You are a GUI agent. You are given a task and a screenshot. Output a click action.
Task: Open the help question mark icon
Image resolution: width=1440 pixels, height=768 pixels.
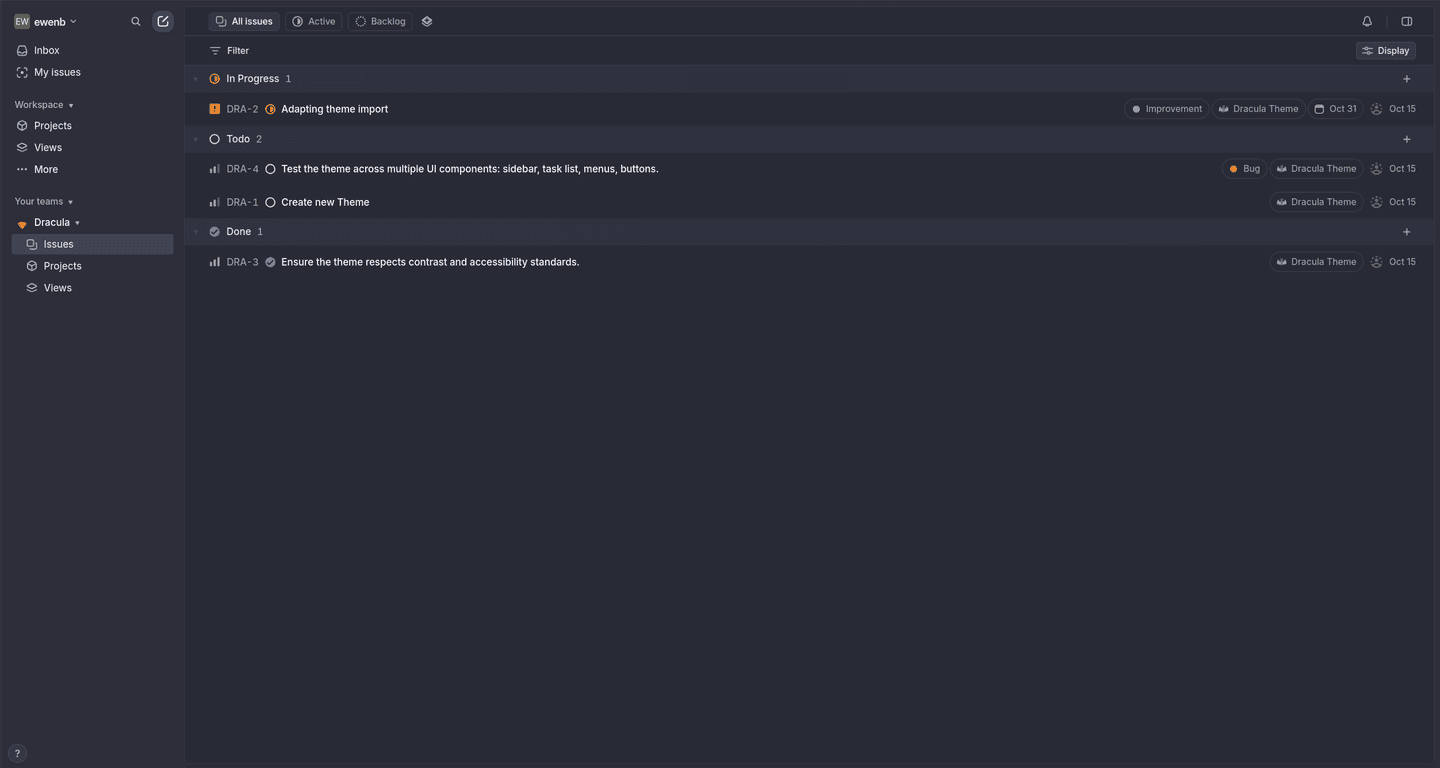pos(17,754)
